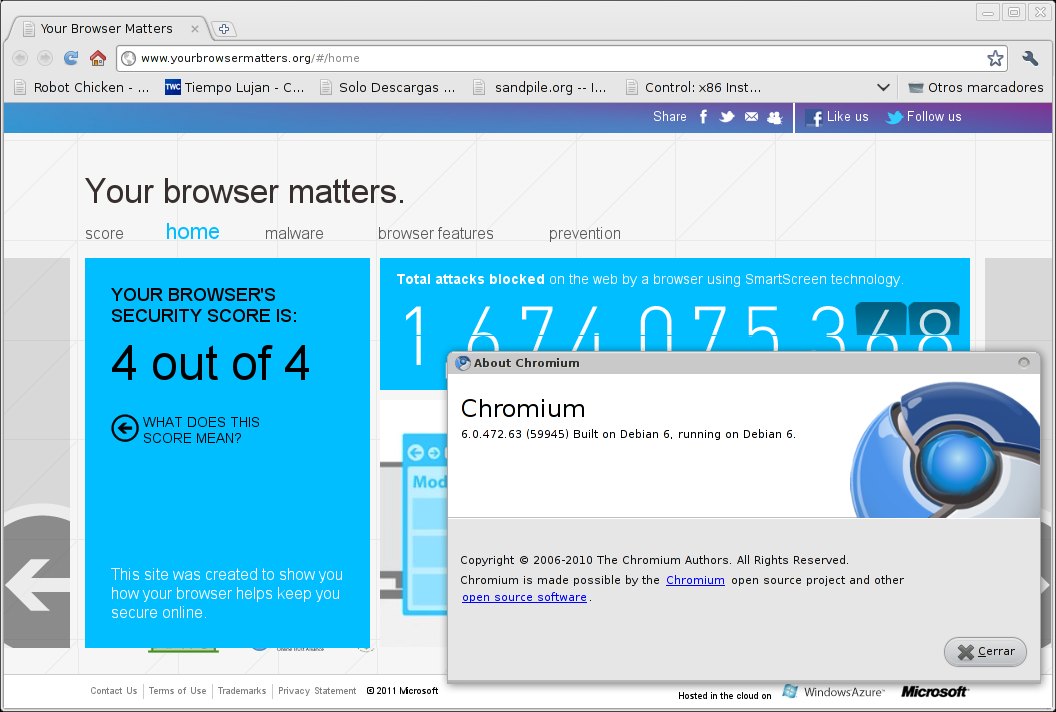1056x712 pixels.
Task: Click the Cerrar button in About dialog
Action: [985, 651]
